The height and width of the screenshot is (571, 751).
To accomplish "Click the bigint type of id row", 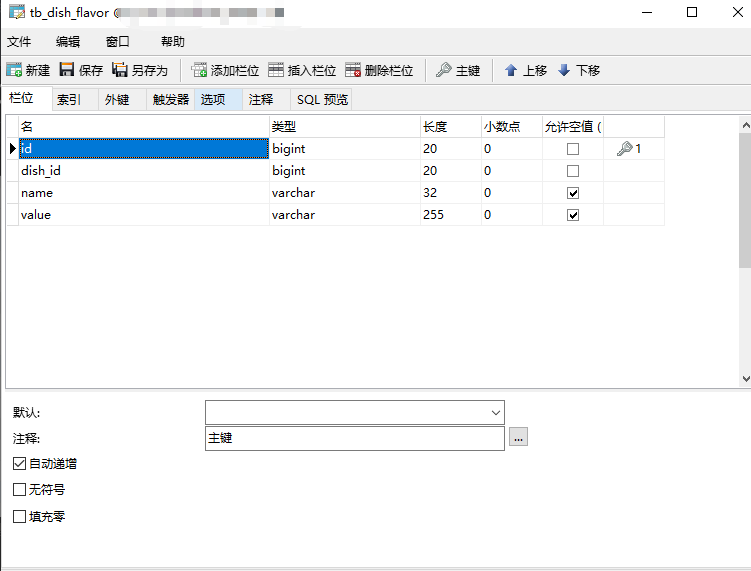I will click(345, 148).
